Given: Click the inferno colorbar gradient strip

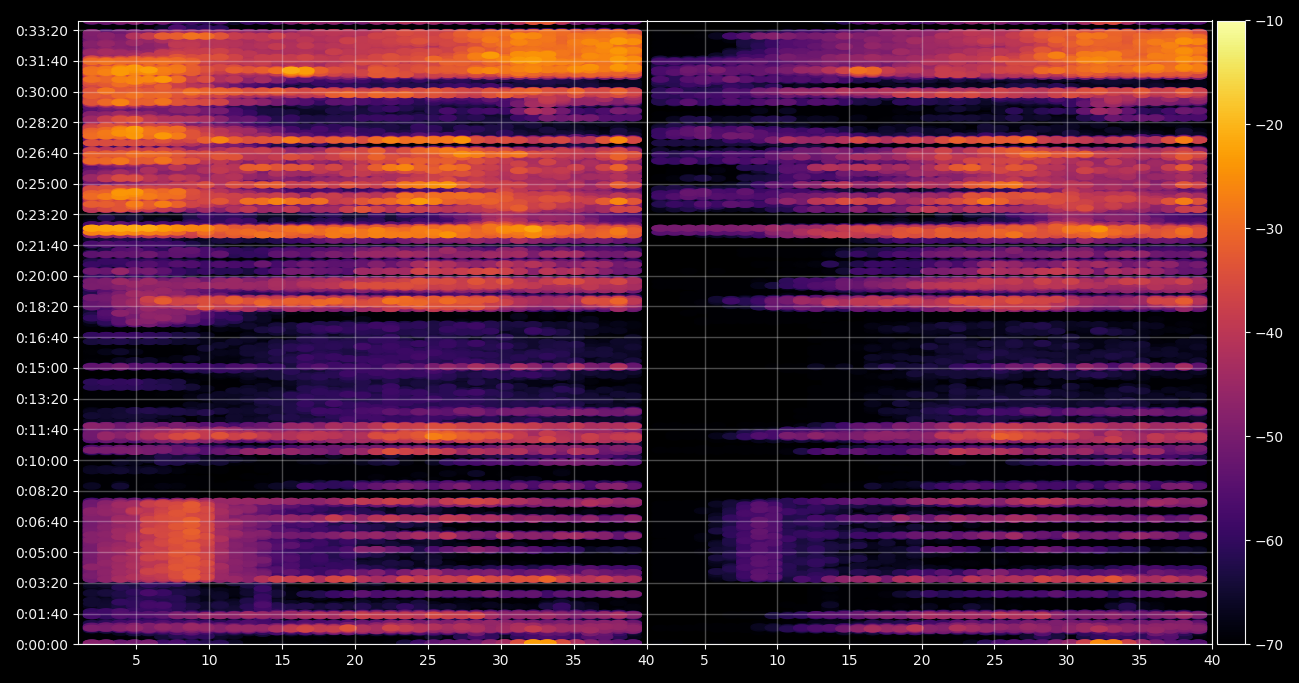Looking at the screenshot, I should click(1231, 333).
